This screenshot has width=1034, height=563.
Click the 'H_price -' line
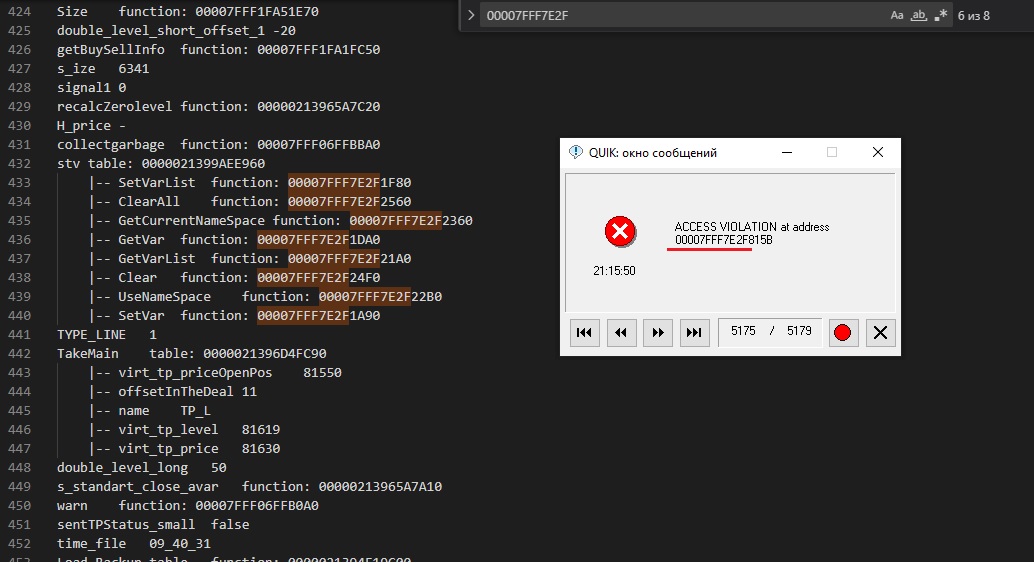pos(91,126)
